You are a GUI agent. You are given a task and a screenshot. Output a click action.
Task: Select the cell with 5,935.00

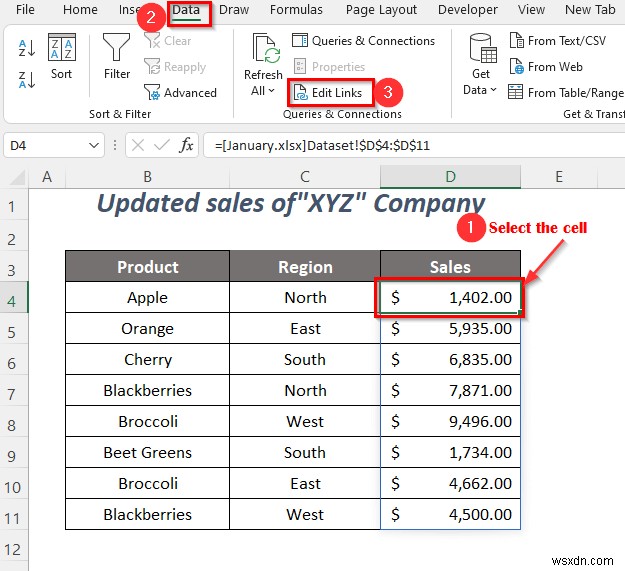click(x=450, y=329)
